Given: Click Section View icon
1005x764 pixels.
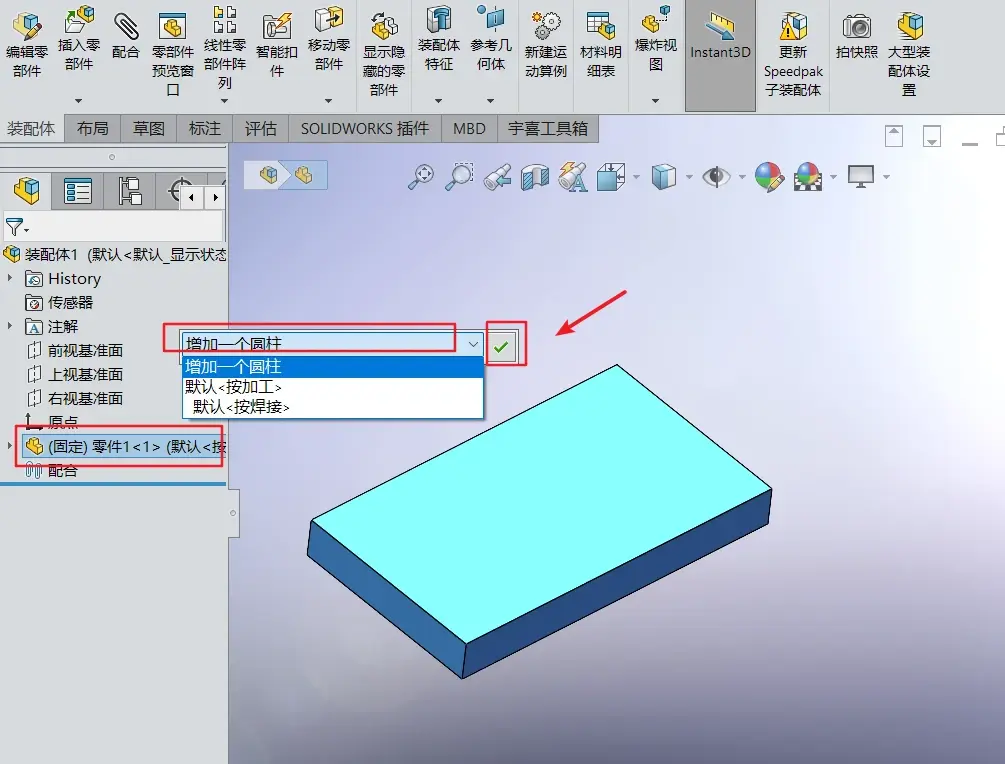Looking at the screenshot, I should click(535, 178).
